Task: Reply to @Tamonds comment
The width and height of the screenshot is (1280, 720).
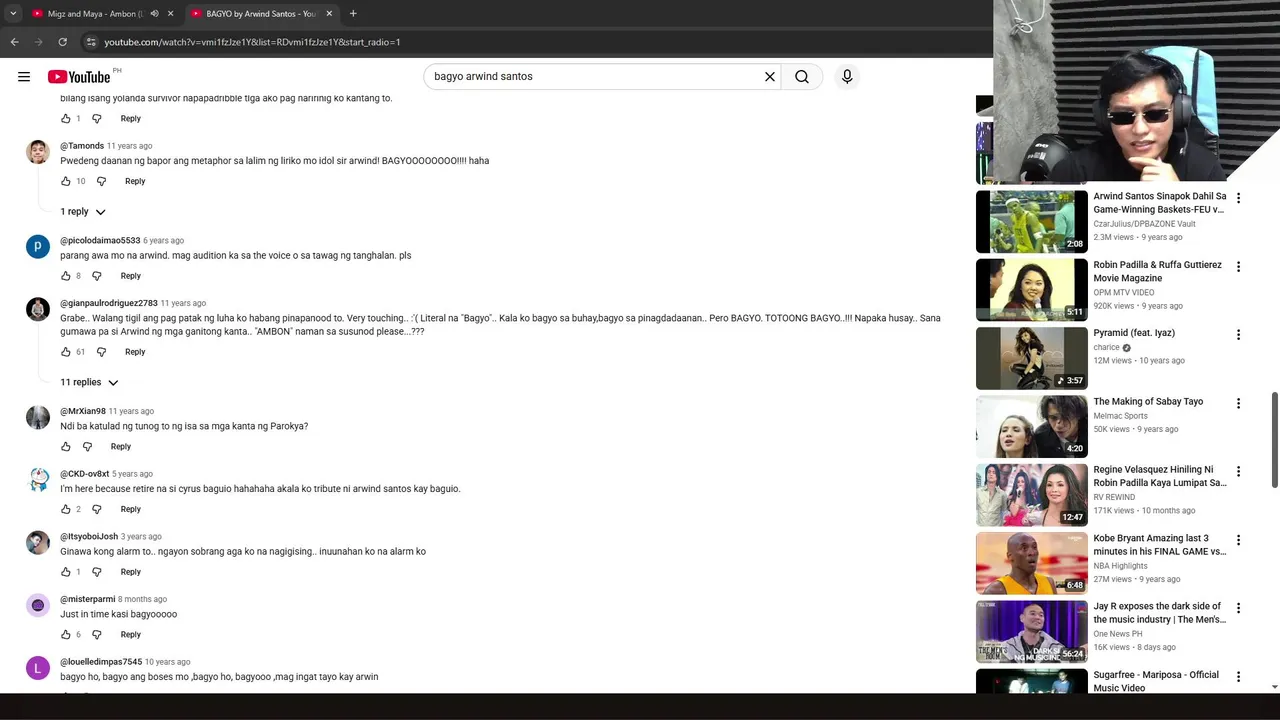Action: (135, 181)
